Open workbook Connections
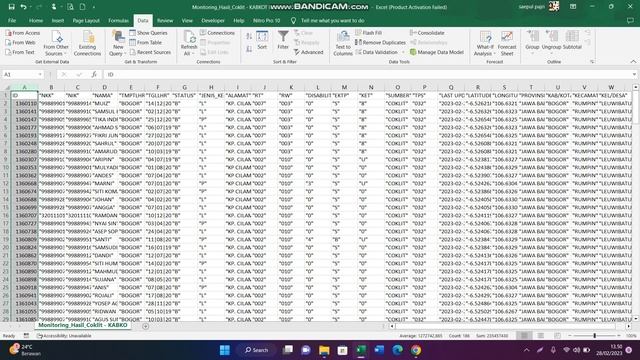This screenshot has width=640, height=360. (x=217, y=33)
